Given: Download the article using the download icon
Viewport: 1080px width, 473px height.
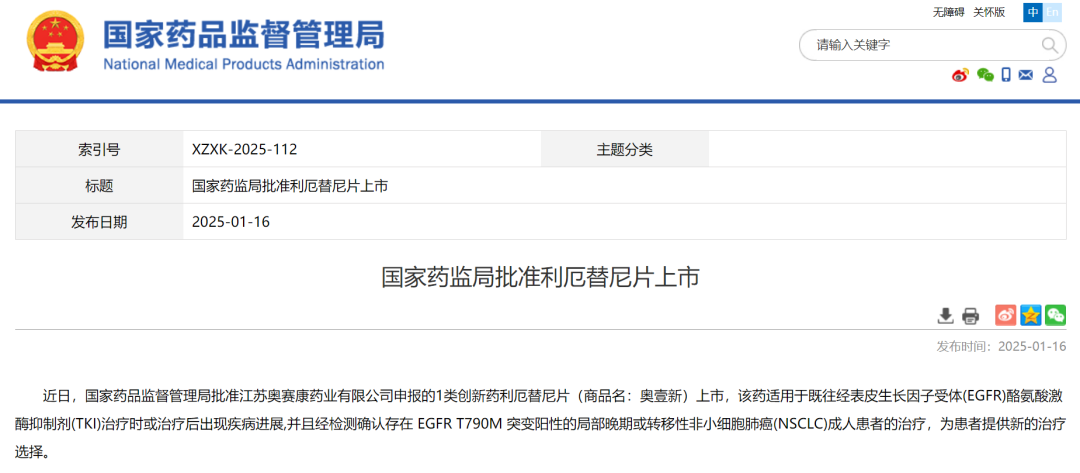Looking at the screenshot, I should coord(946,316).
